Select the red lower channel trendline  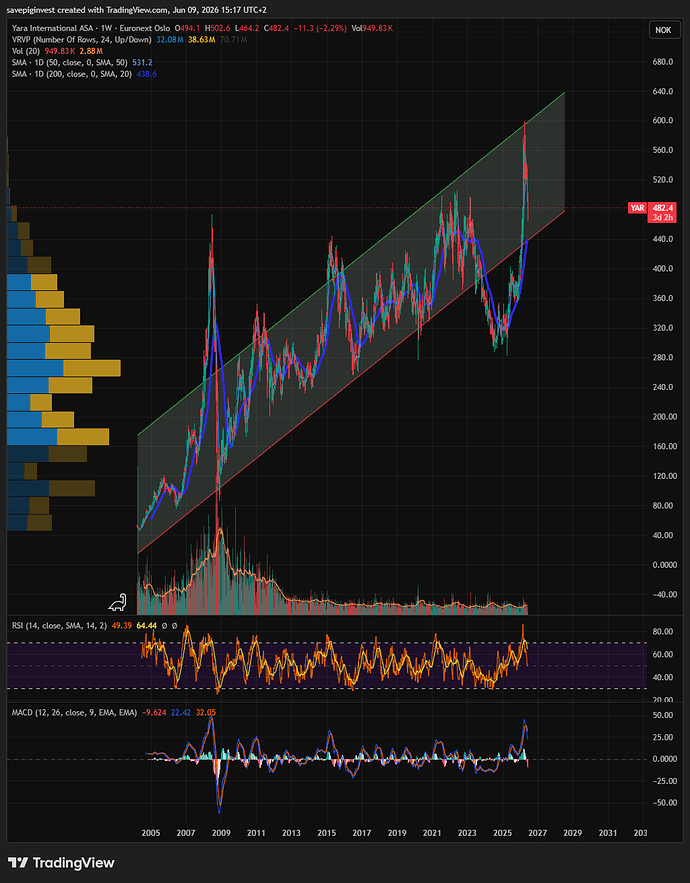coord(350,382)
